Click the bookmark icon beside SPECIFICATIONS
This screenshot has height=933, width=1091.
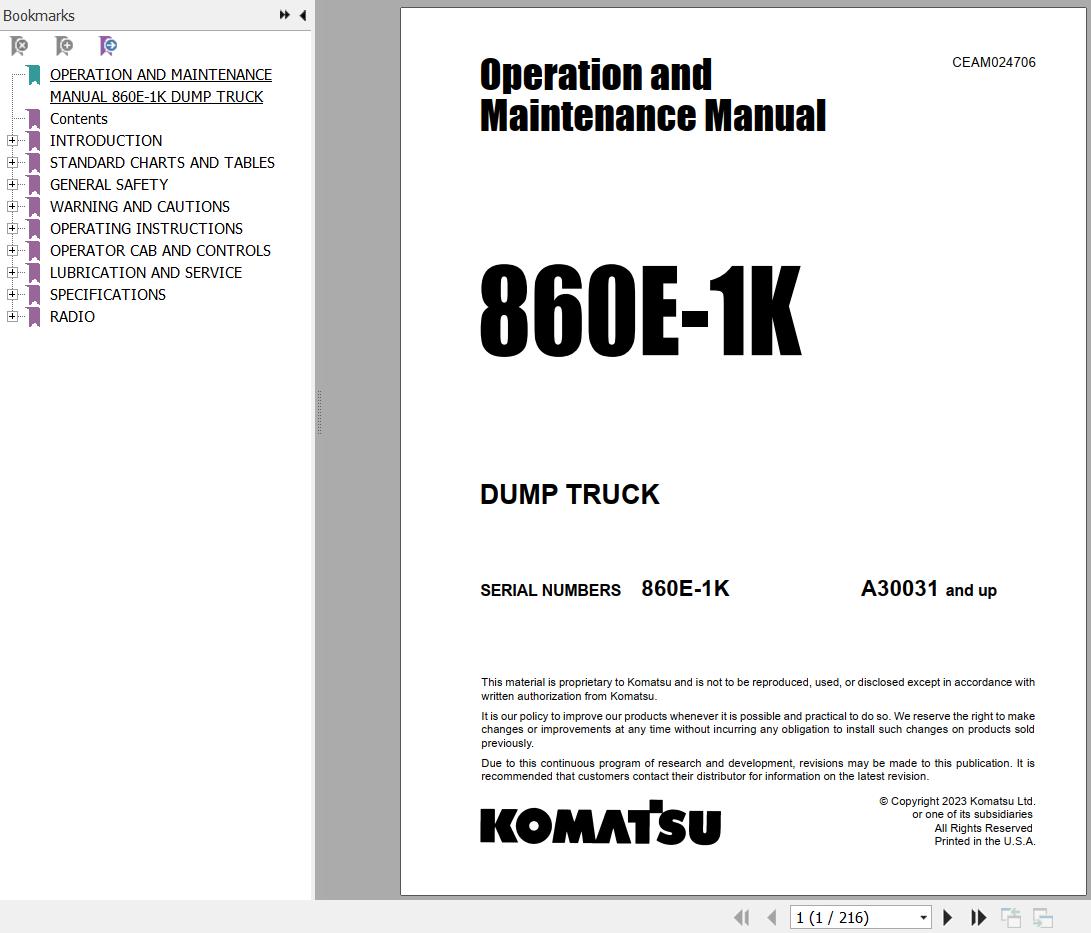click(x=33, y=295)
